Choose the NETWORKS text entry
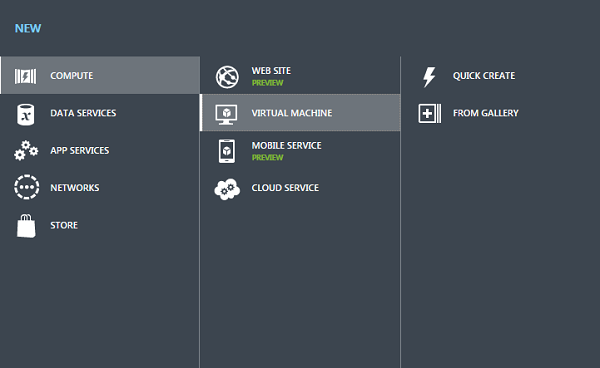 pyautogui.click(x=75, y=188)
